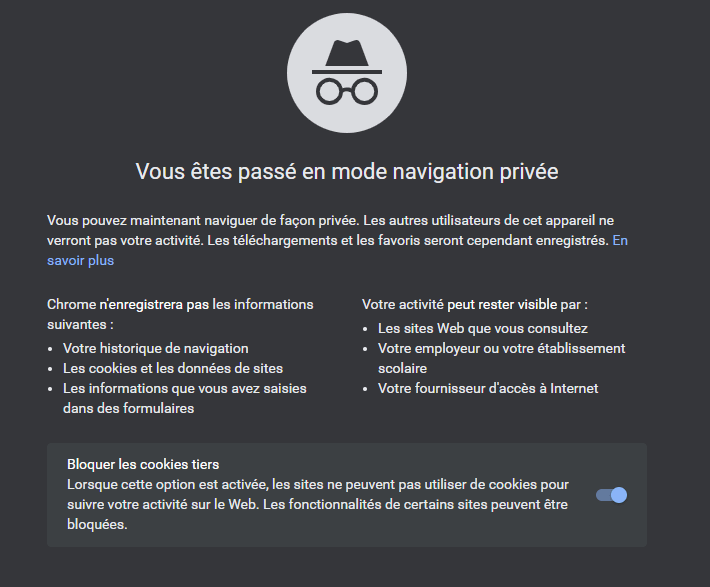This screenshot has width=710, height=587.
Task: Click "Chrome n'enregistrera pas les informations suivantes" text
Action: tap(180, 304)
